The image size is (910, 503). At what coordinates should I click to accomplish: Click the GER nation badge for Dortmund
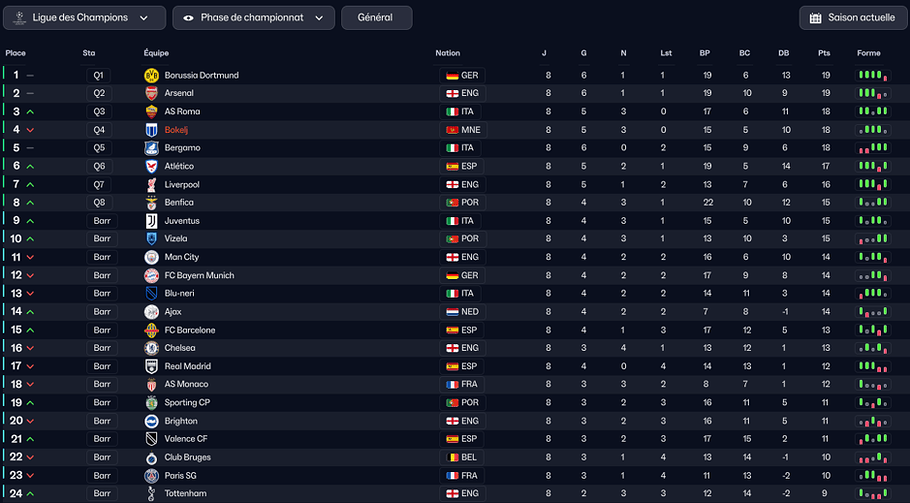pyautogui.click(x=463, y=75)
